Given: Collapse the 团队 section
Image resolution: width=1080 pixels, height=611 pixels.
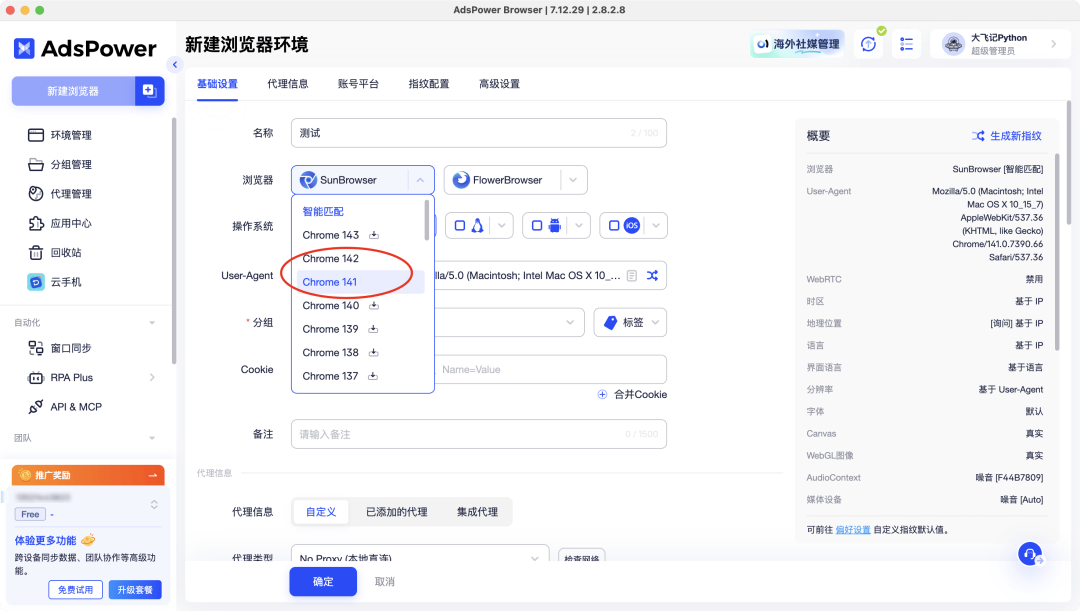Looking at the screenshot, I should tap(152, 438).
